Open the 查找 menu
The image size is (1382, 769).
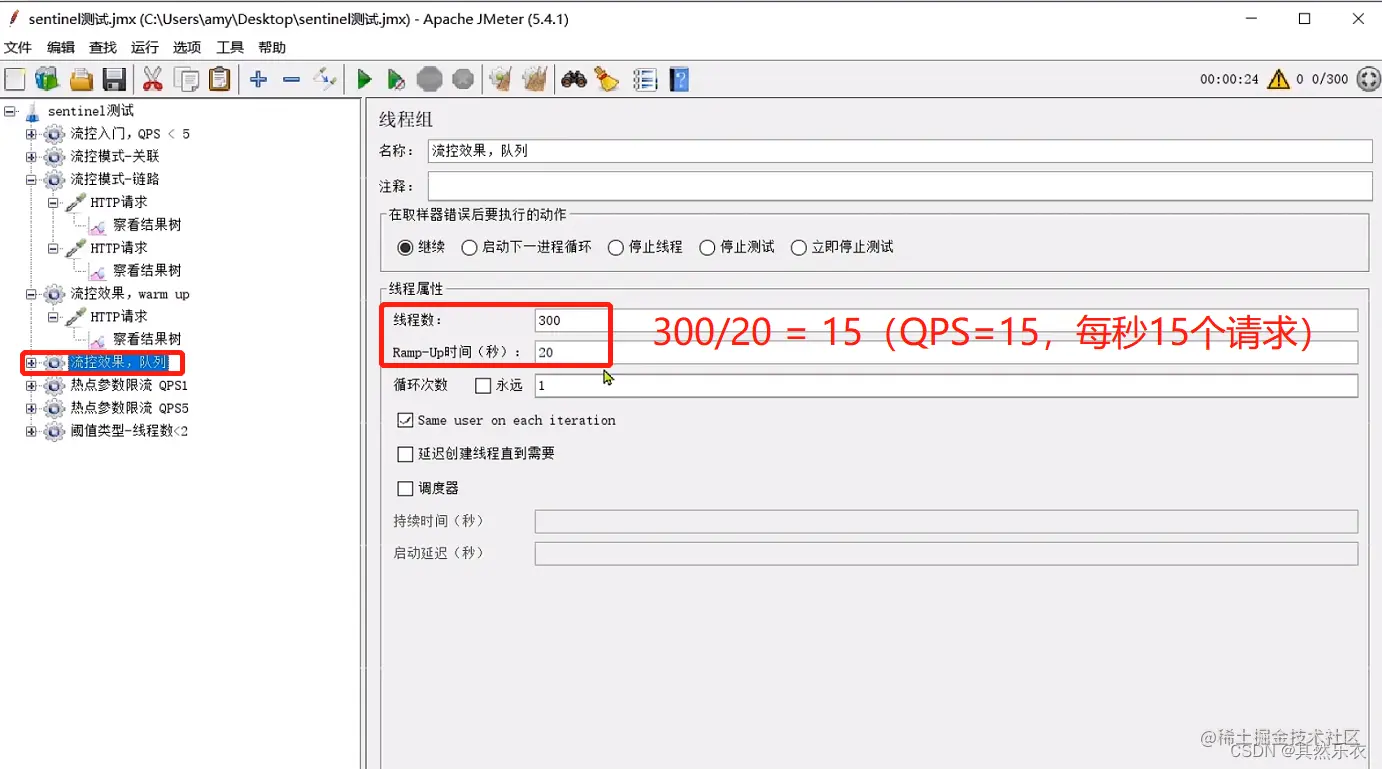(x=103, y=47)
